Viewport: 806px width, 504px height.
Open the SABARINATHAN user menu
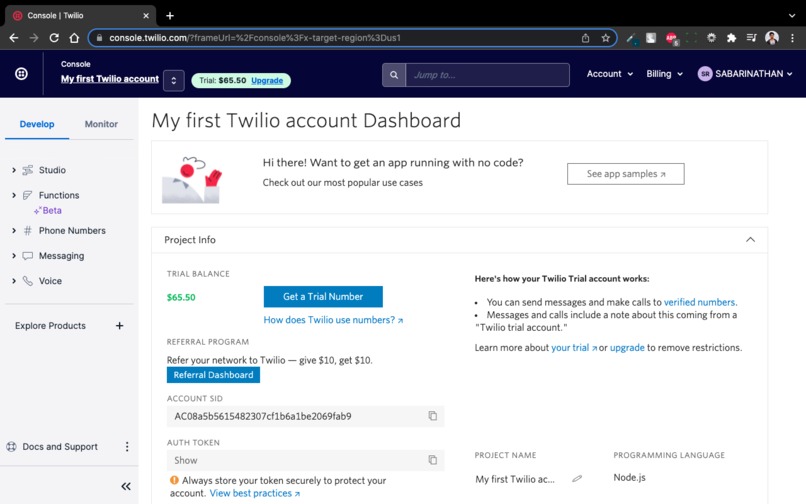(x=745, y=74)
